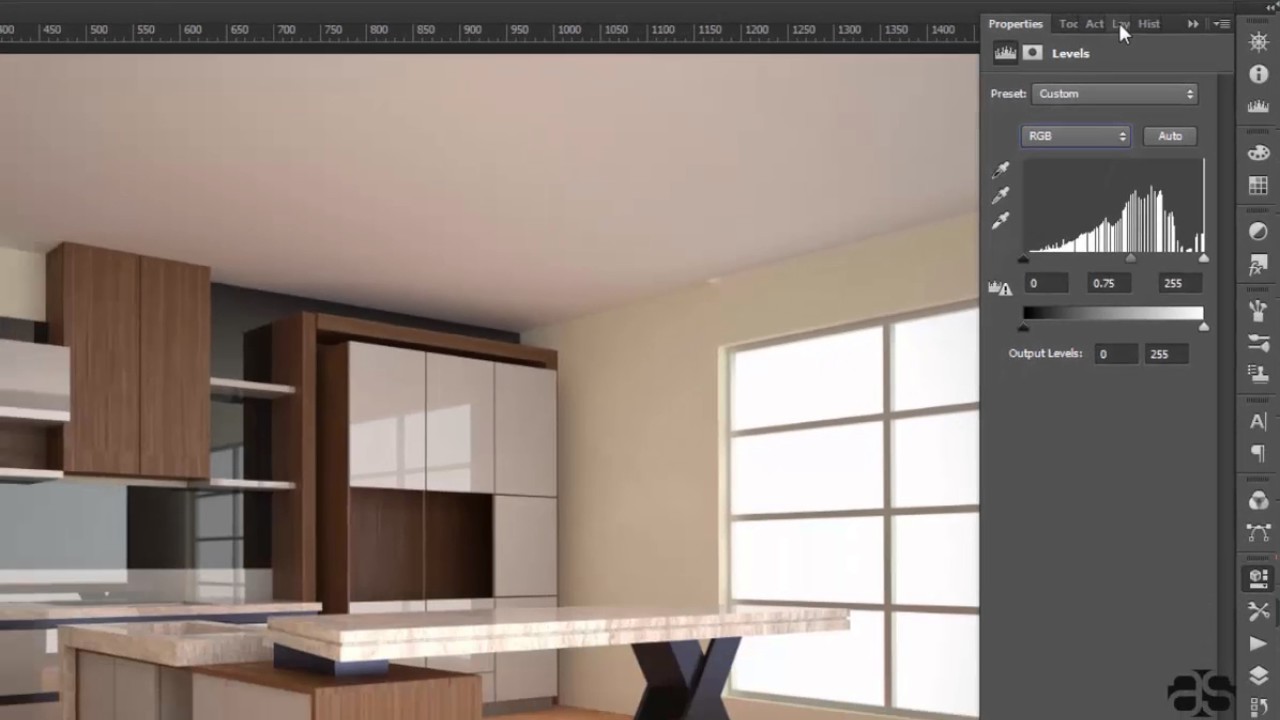Open the Character panel icon
The height and width of the screenshot is (720, 1280).
[x=1258, y=421]
